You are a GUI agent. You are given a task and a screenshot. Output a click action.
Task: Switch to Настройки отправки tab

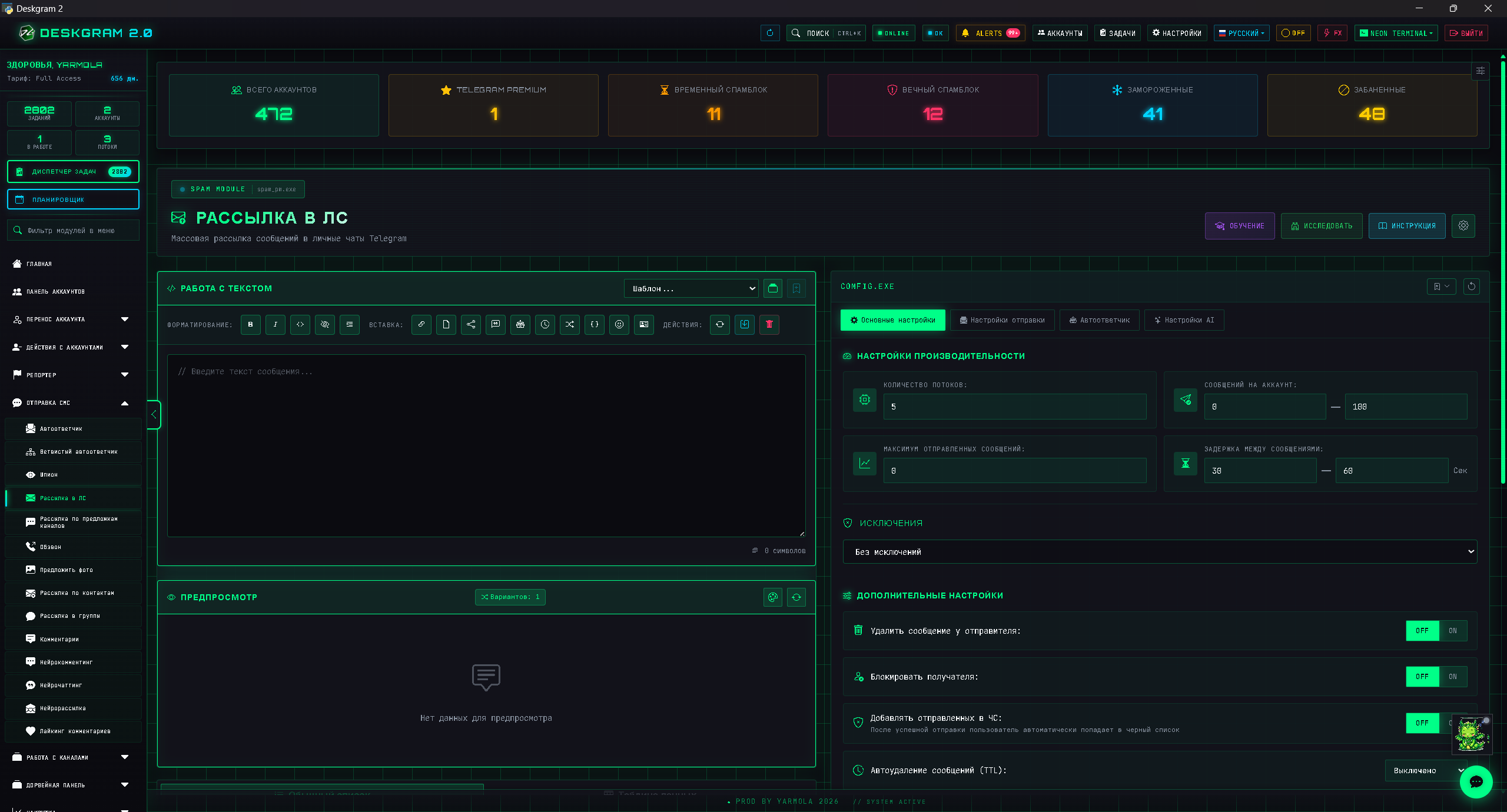[x=1002, y=320]
